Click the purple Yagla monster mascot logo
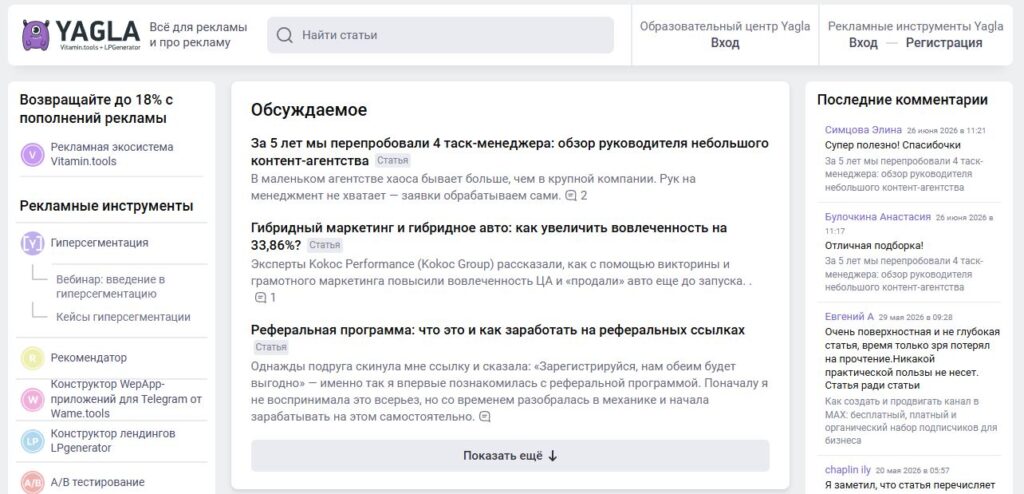The height and width of the screenshot is (494, 1024). coord(35,35)
